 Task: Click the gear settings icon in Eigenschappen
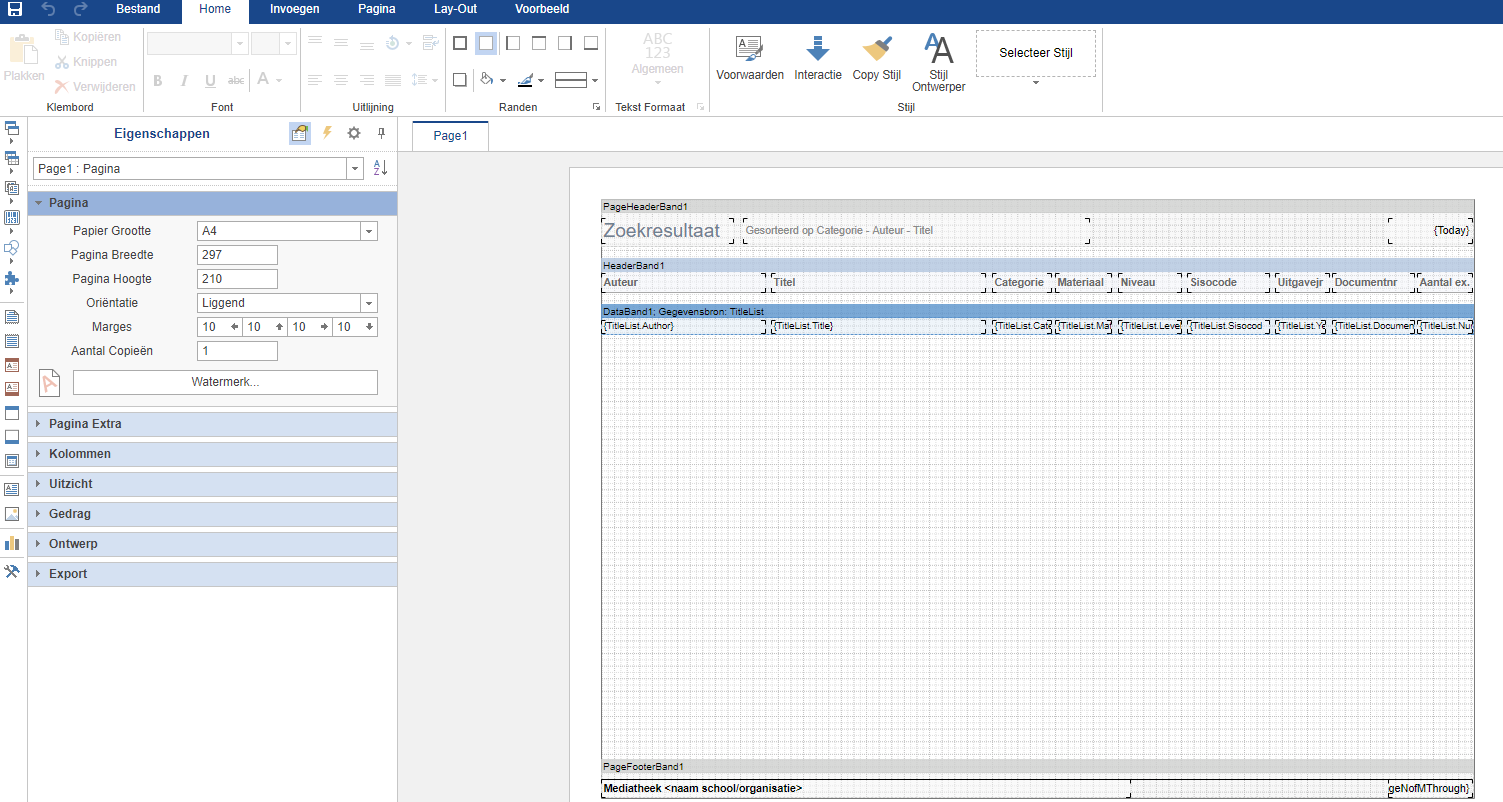[354, 134]
